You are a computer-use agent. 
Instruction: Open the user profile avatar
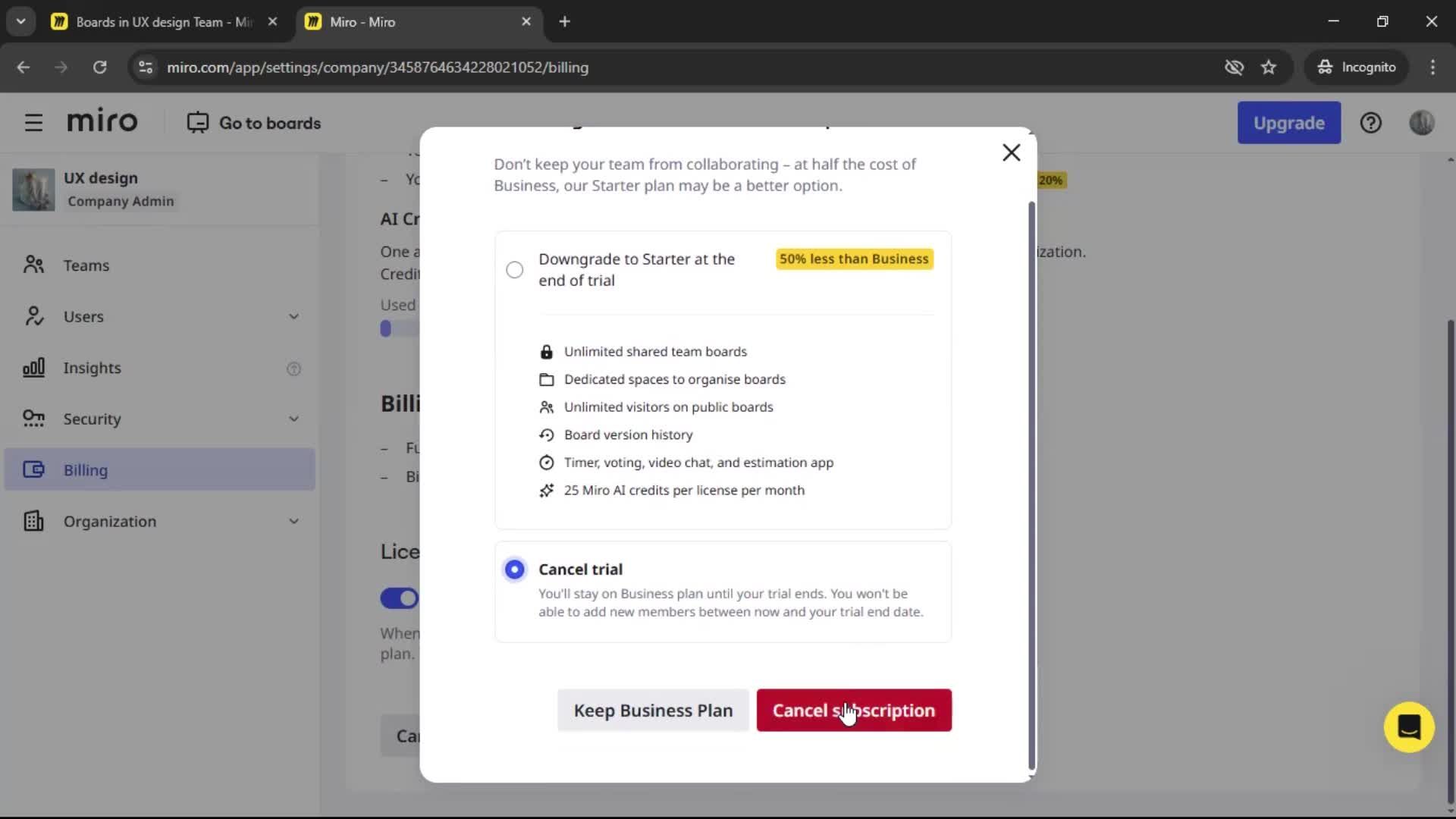1422,123
